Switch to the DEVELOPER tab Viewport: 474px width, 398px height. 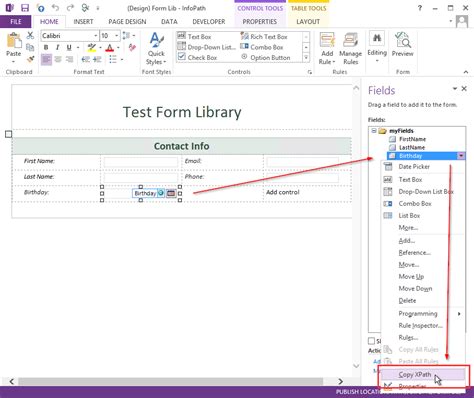point(209,22)
